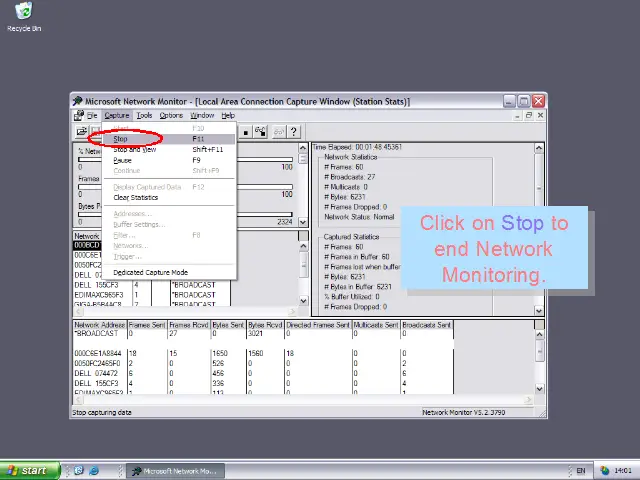
Task: Click the grayed Display Captured Data menu entry
Action: click(x=169, y=187)
